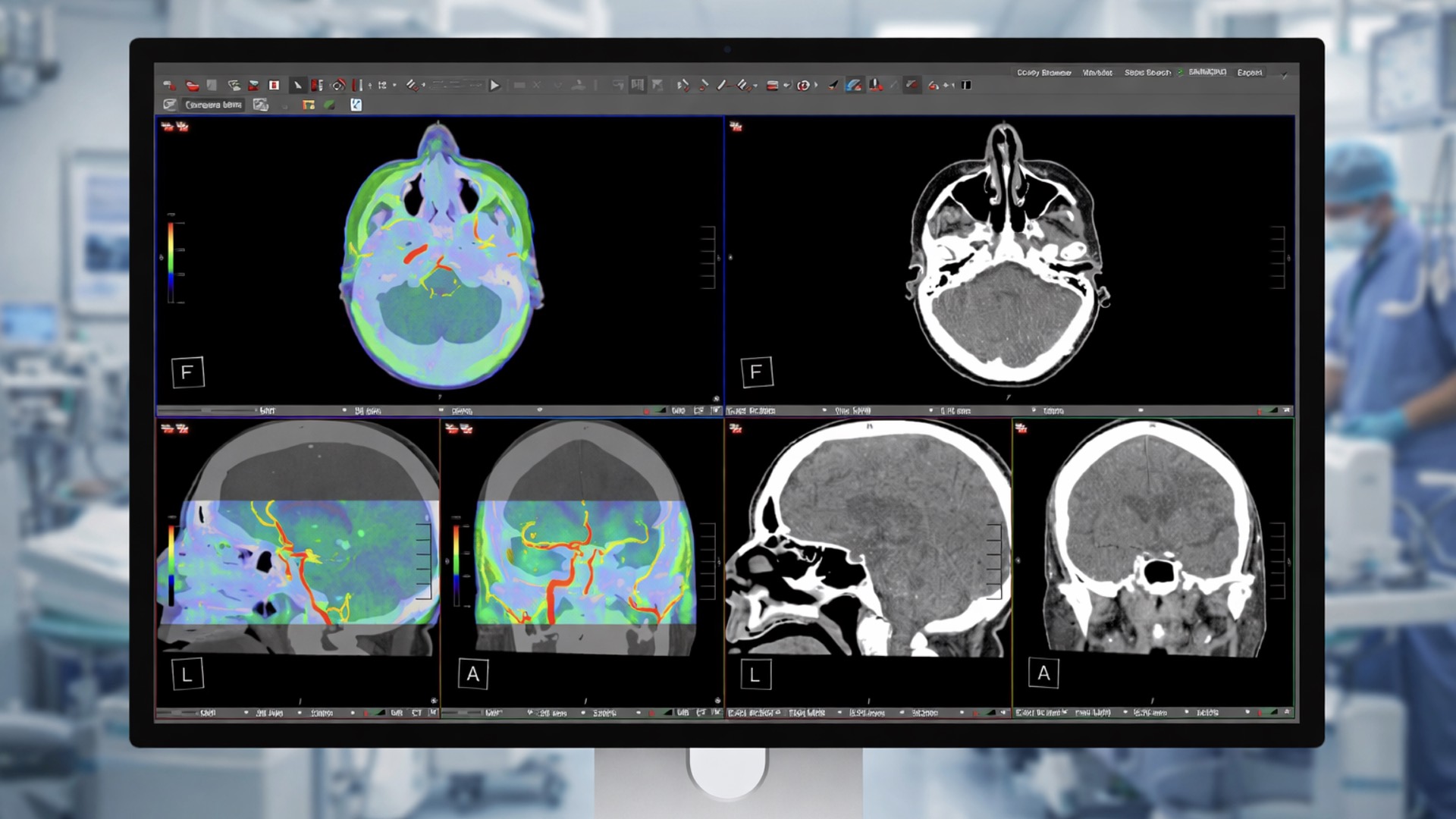
Task: Switch to the Window tab in top bar
Action: (x=1097, y=73)
